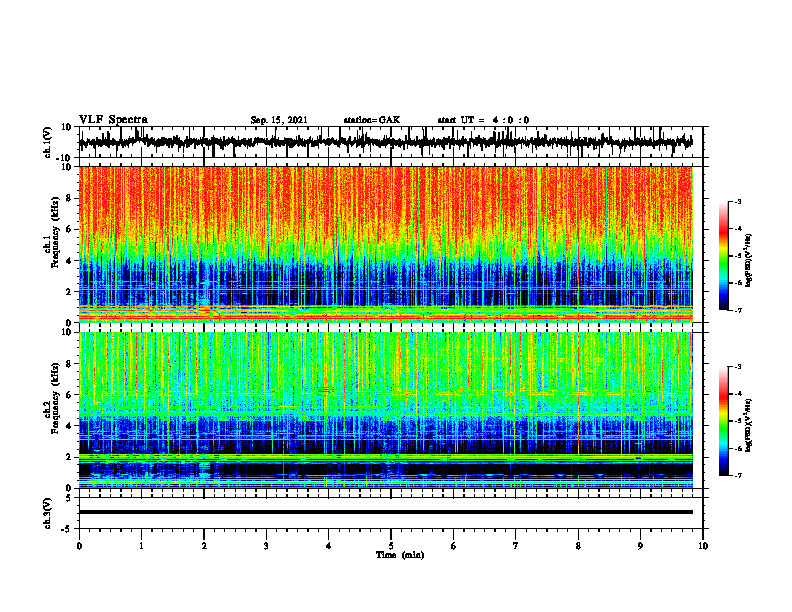
Task: Click time axis tick label "1"
Action: [141, 546]
